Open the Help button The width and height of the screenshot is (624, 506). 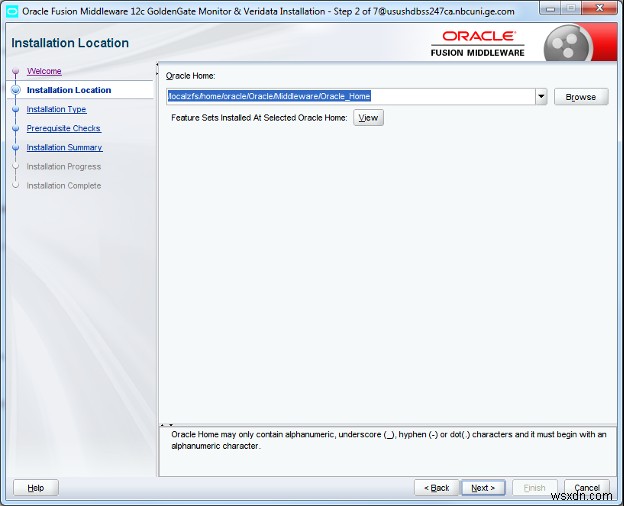coord(36,488)
